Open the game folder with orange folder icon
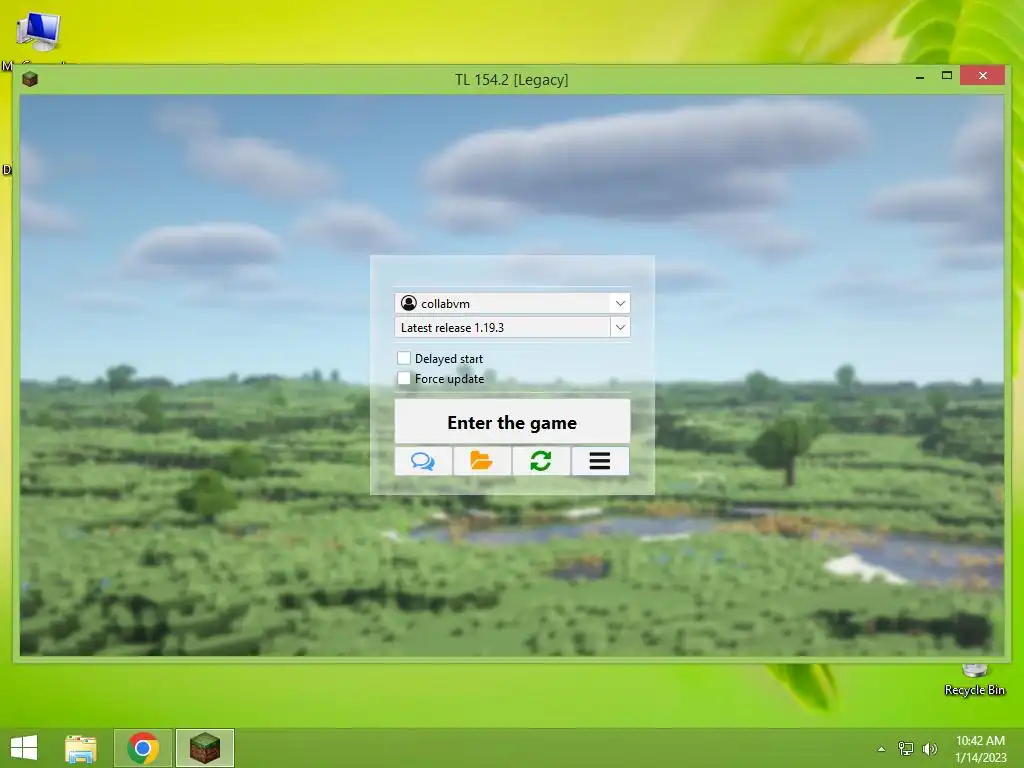This screenshot has width=1024, height=768. coord(482,461)
